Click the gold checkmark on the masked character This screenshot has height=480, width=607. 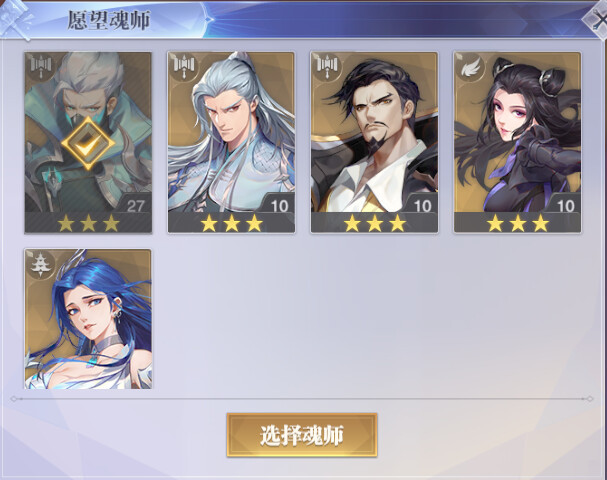(88, 143)
